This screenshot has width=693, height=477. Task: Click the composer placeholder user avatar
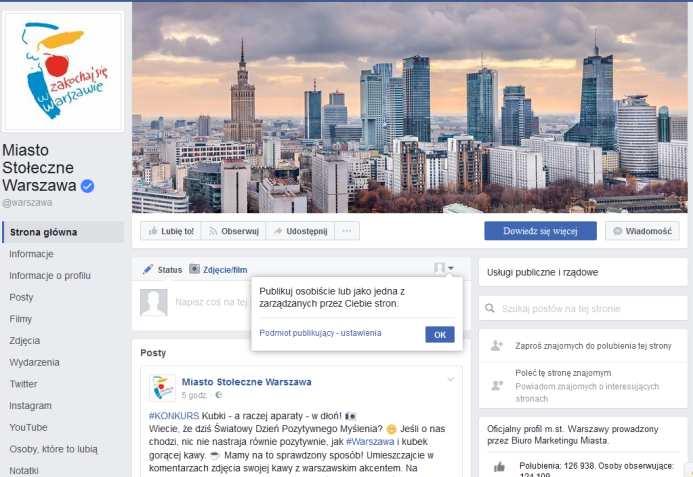point(153,302)
